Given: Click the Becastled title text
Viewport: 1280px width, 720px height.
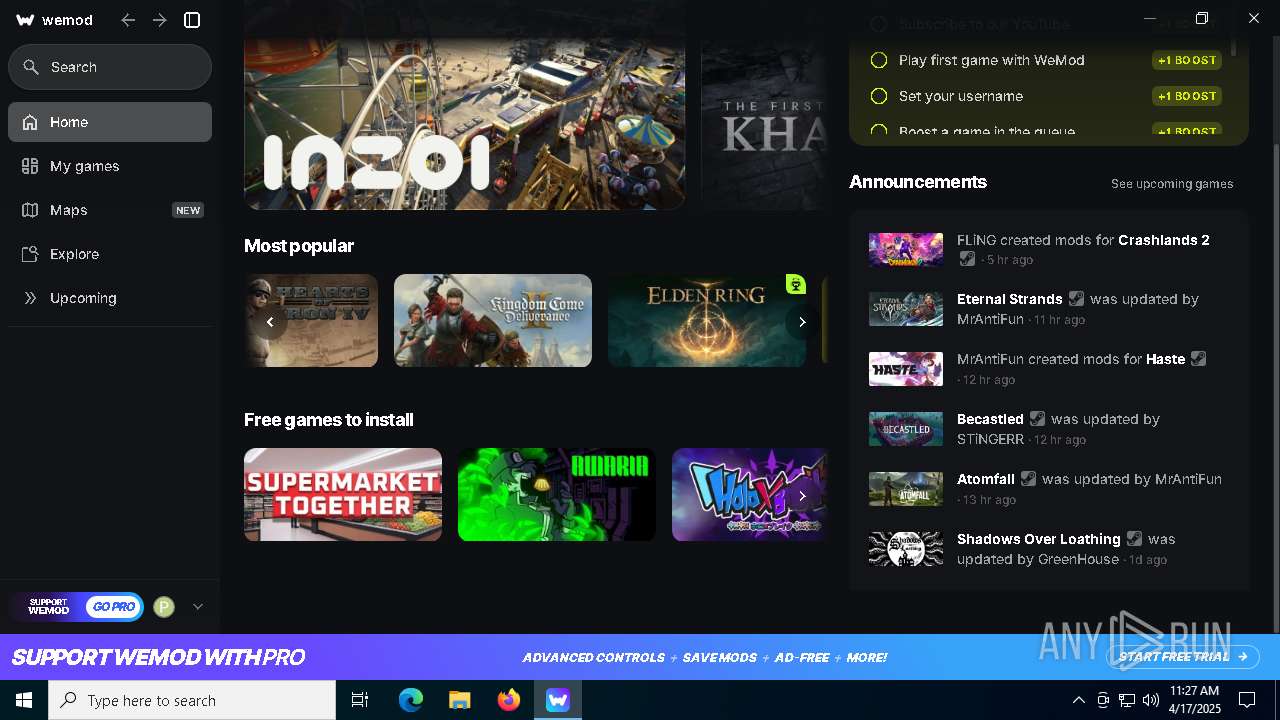Looking at the screenshot, I should click(x=990, y=419).
